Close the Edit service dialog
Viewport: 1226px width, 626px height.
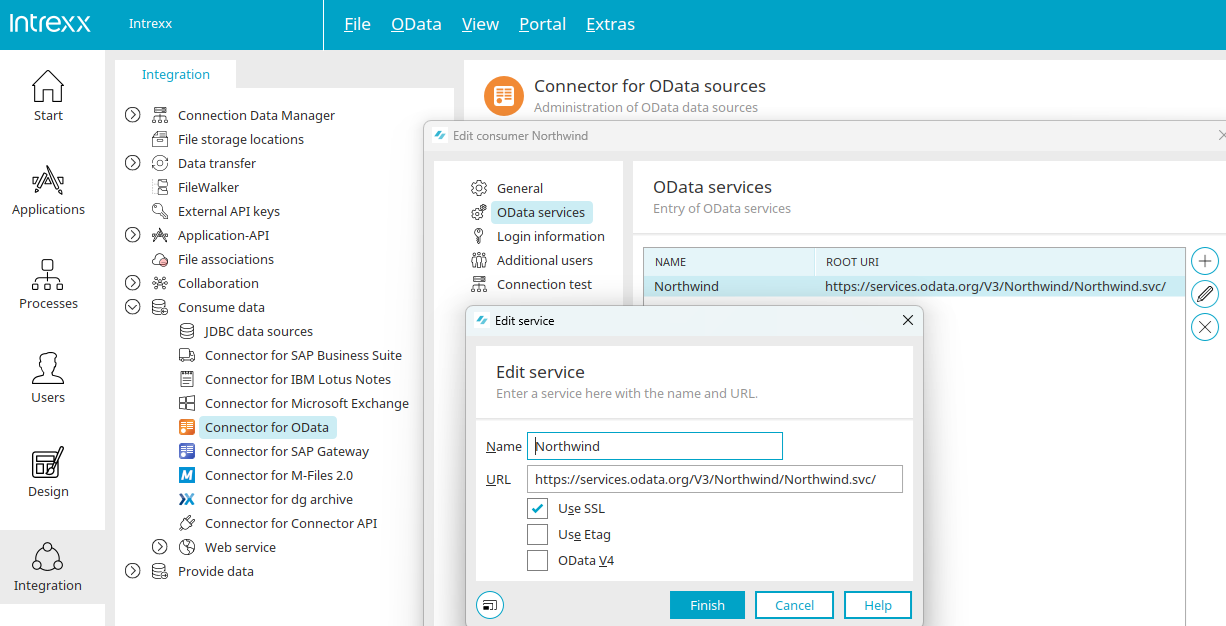tap(908, 320)
